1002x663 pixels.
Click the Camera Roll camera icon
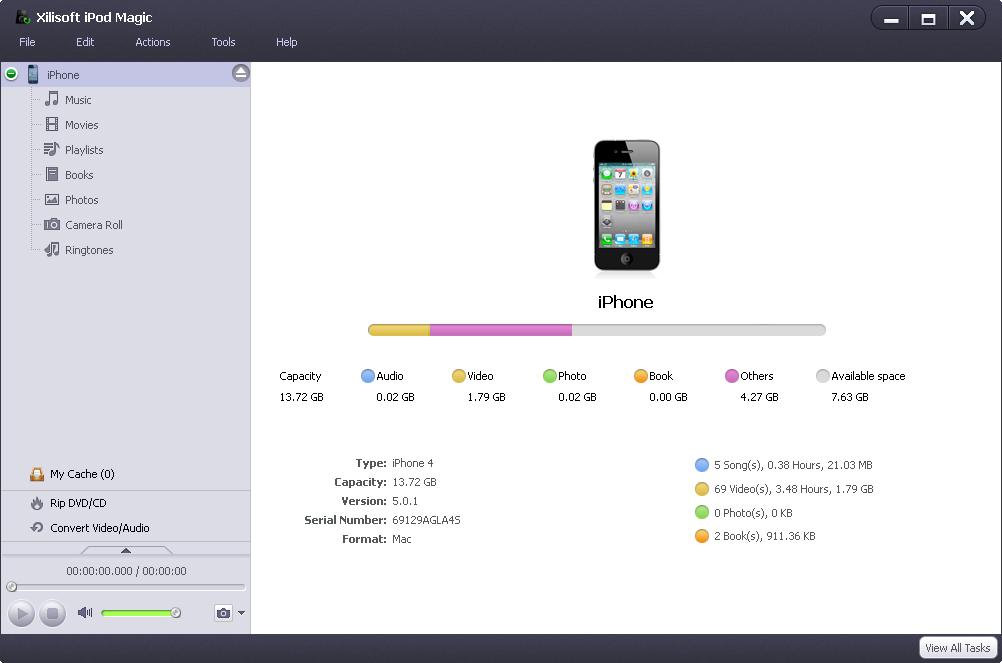pyautogui.click(x=52, y=224)
